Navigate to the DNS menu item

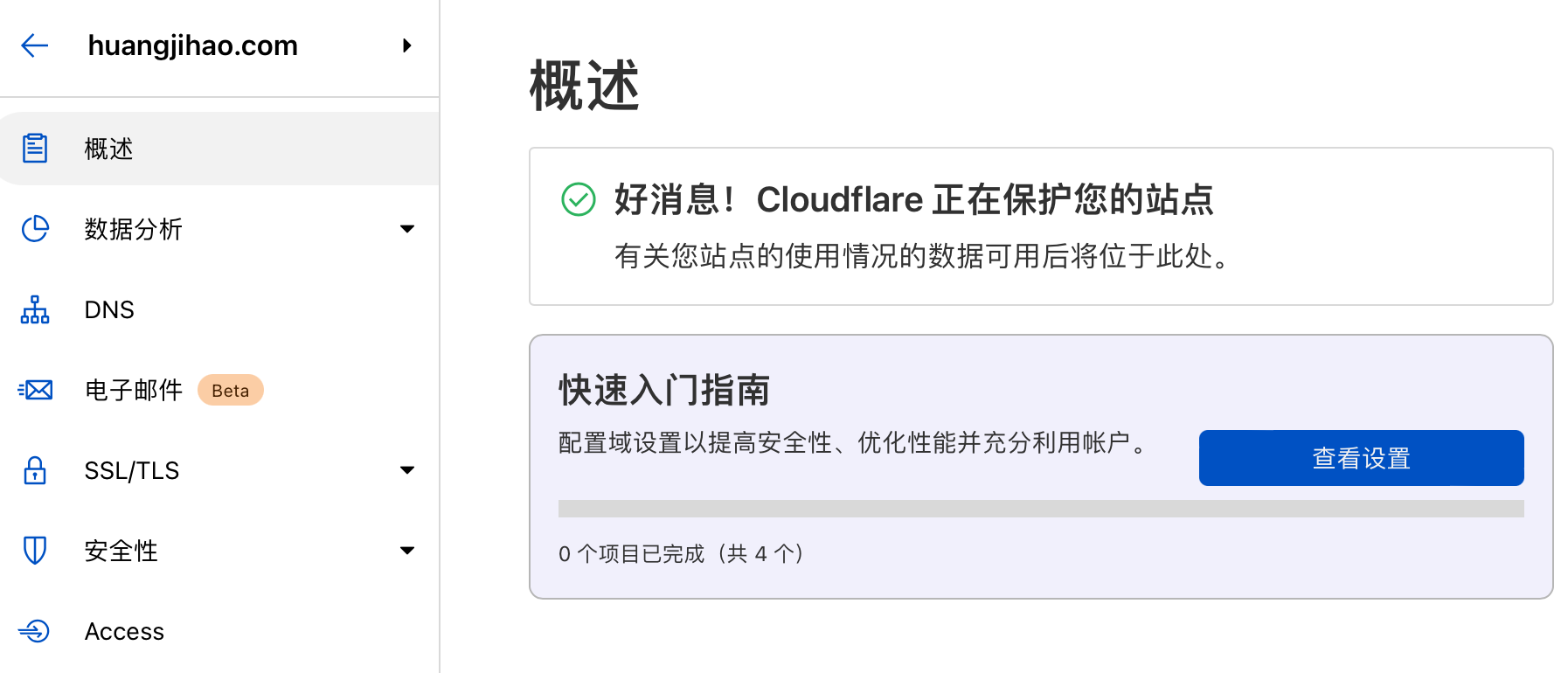(x=109, y=309)
